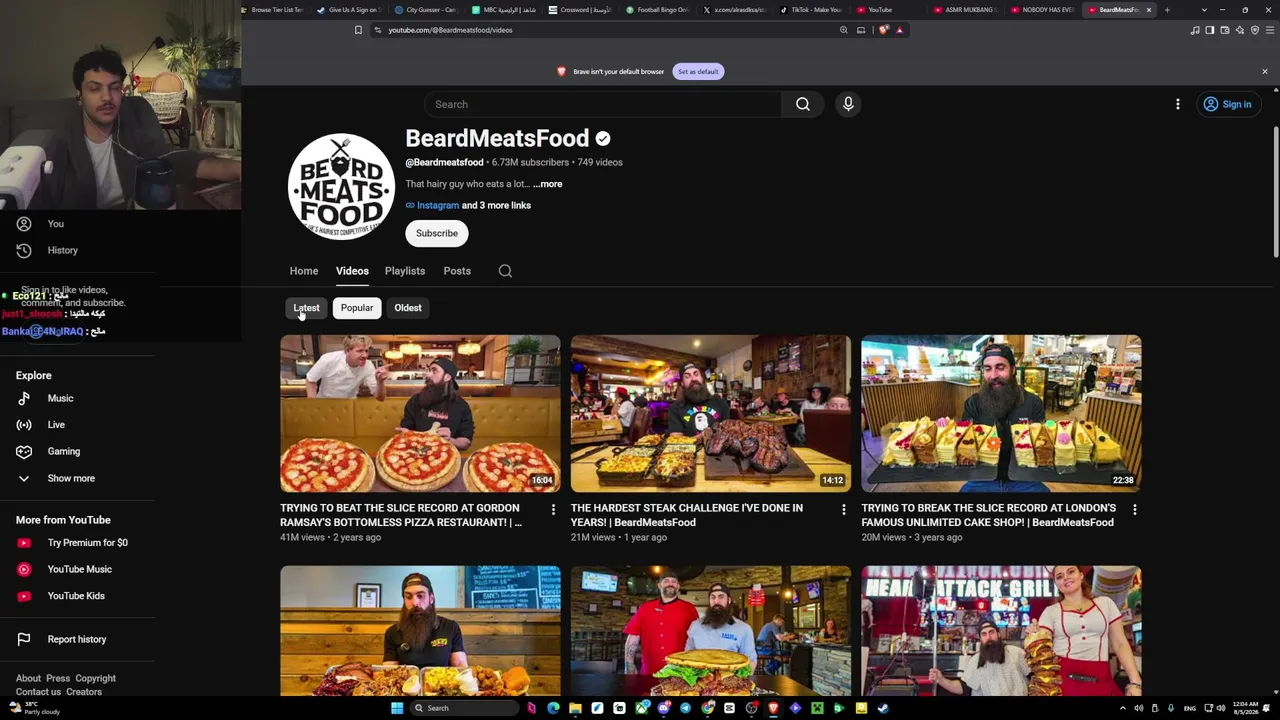The width and height of the screenshot is (1280, 720).
Task: Switch to the City Guesser browser tab
Action: 425,10
